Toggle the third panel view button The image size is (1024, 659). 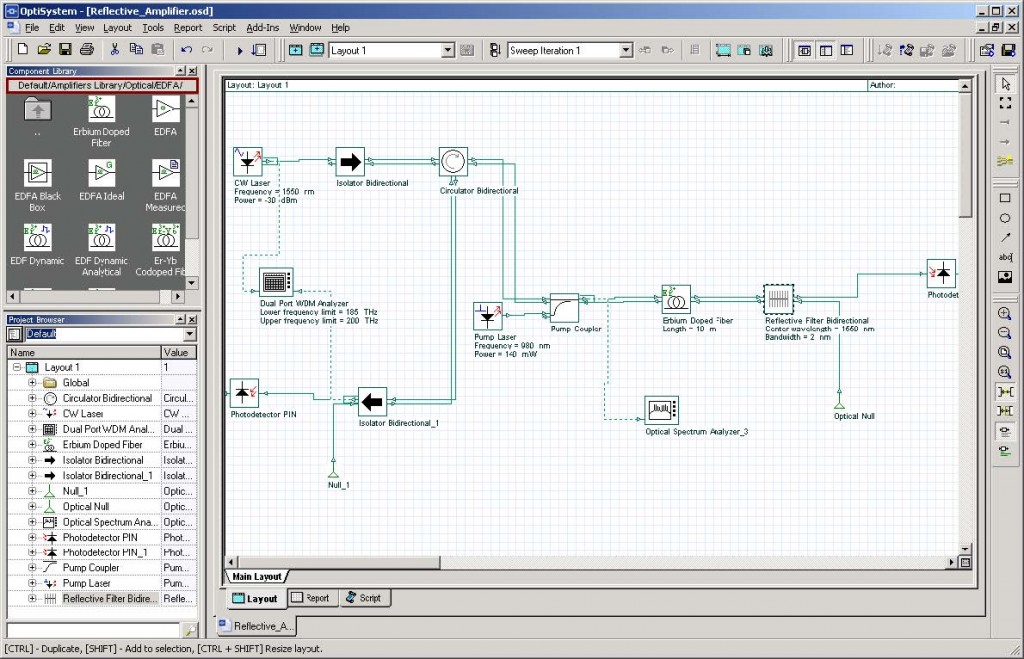pos(847,50)
